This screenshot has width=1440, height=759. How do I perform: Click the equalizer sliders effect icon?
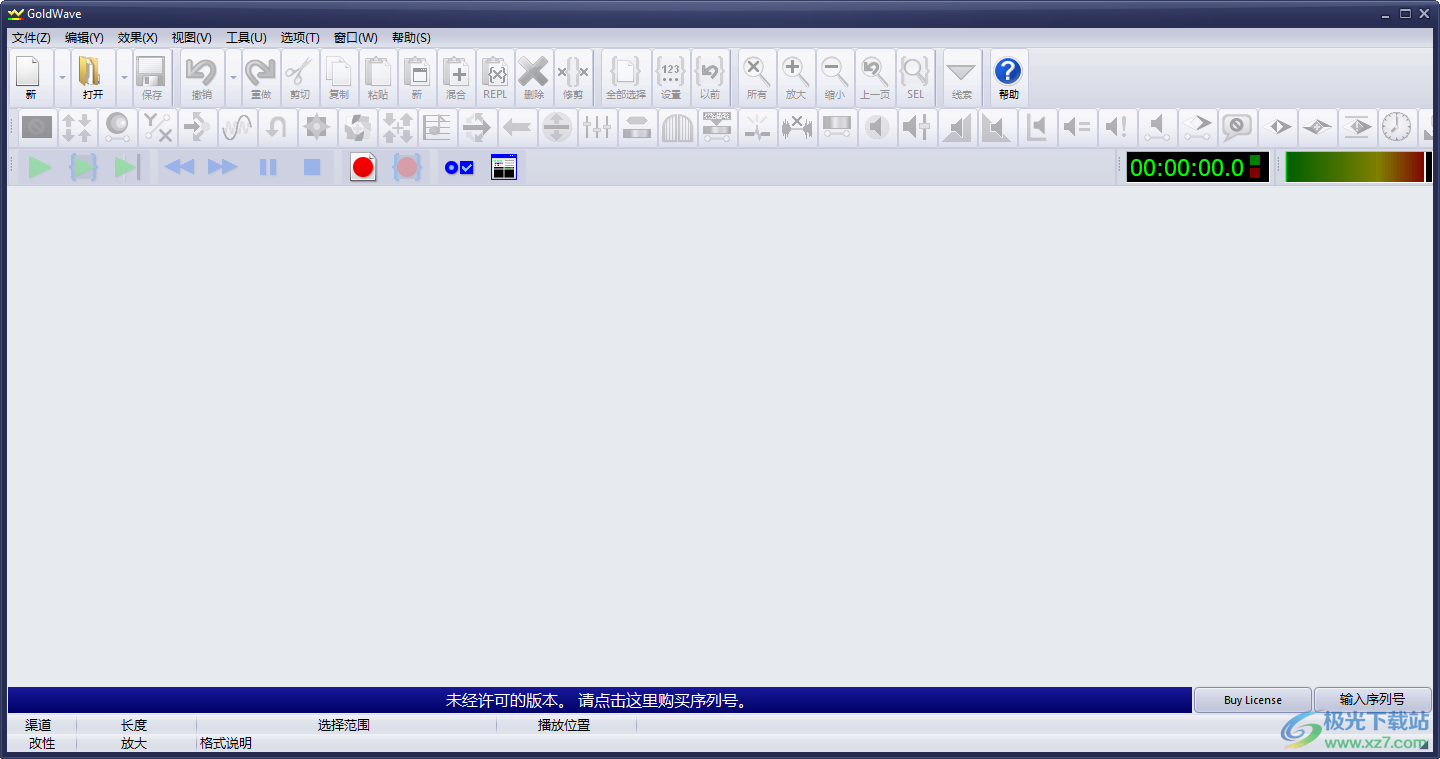(x=597, y=128)
